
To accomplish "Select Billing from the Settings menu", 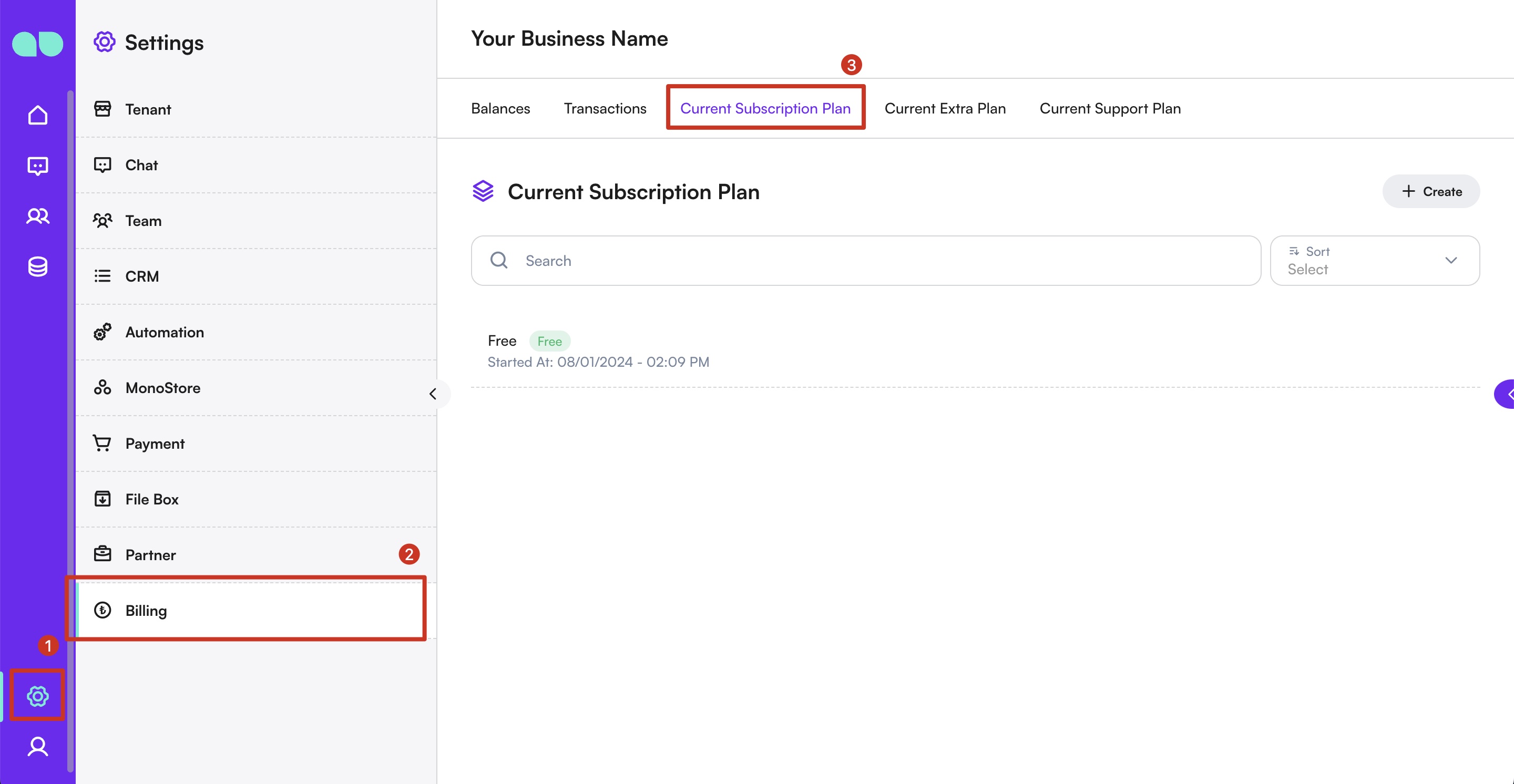I will [x=145, y=610].
